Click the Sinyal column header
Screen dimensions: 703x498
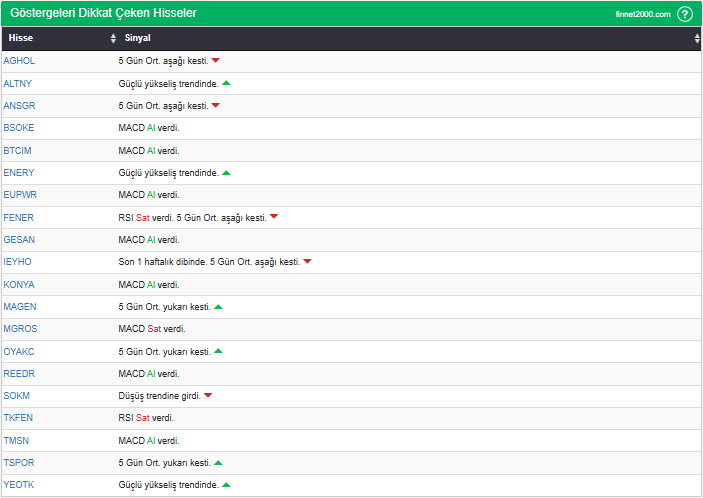coord(138,38)
